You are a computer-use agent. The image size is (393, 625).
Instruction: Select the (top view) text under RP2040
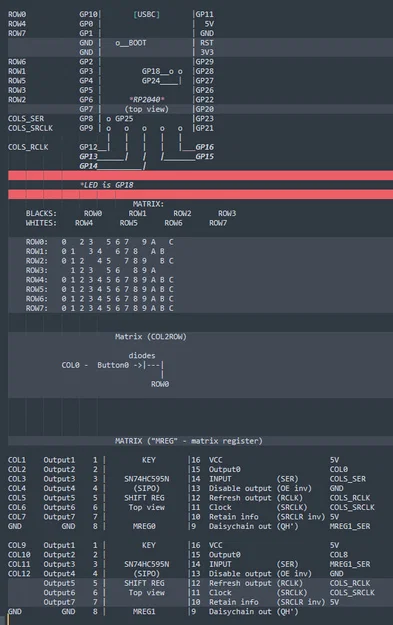[147, 109]
